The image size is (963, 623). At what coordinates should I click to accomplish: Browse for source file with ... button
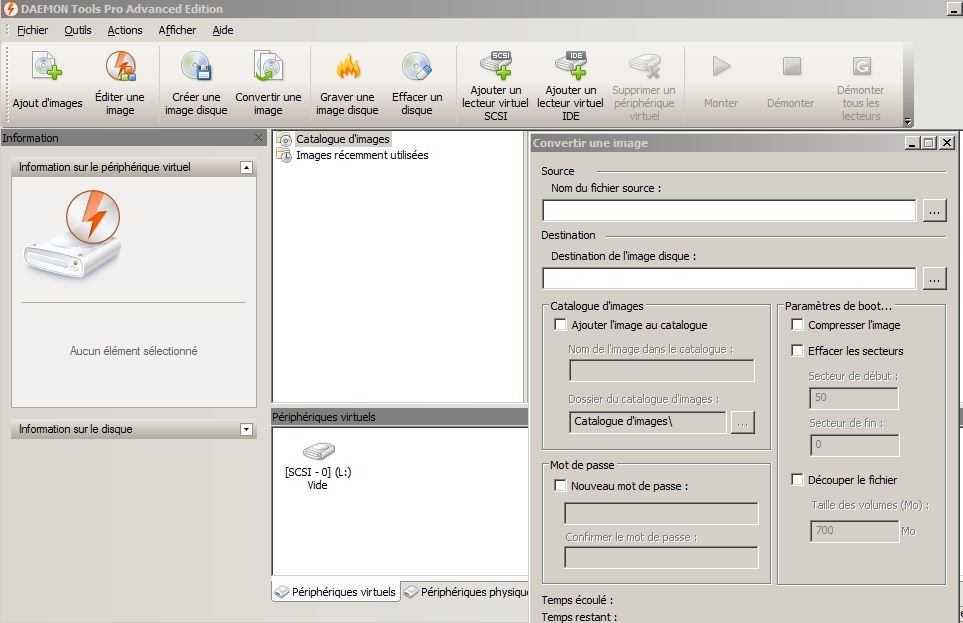934,211
